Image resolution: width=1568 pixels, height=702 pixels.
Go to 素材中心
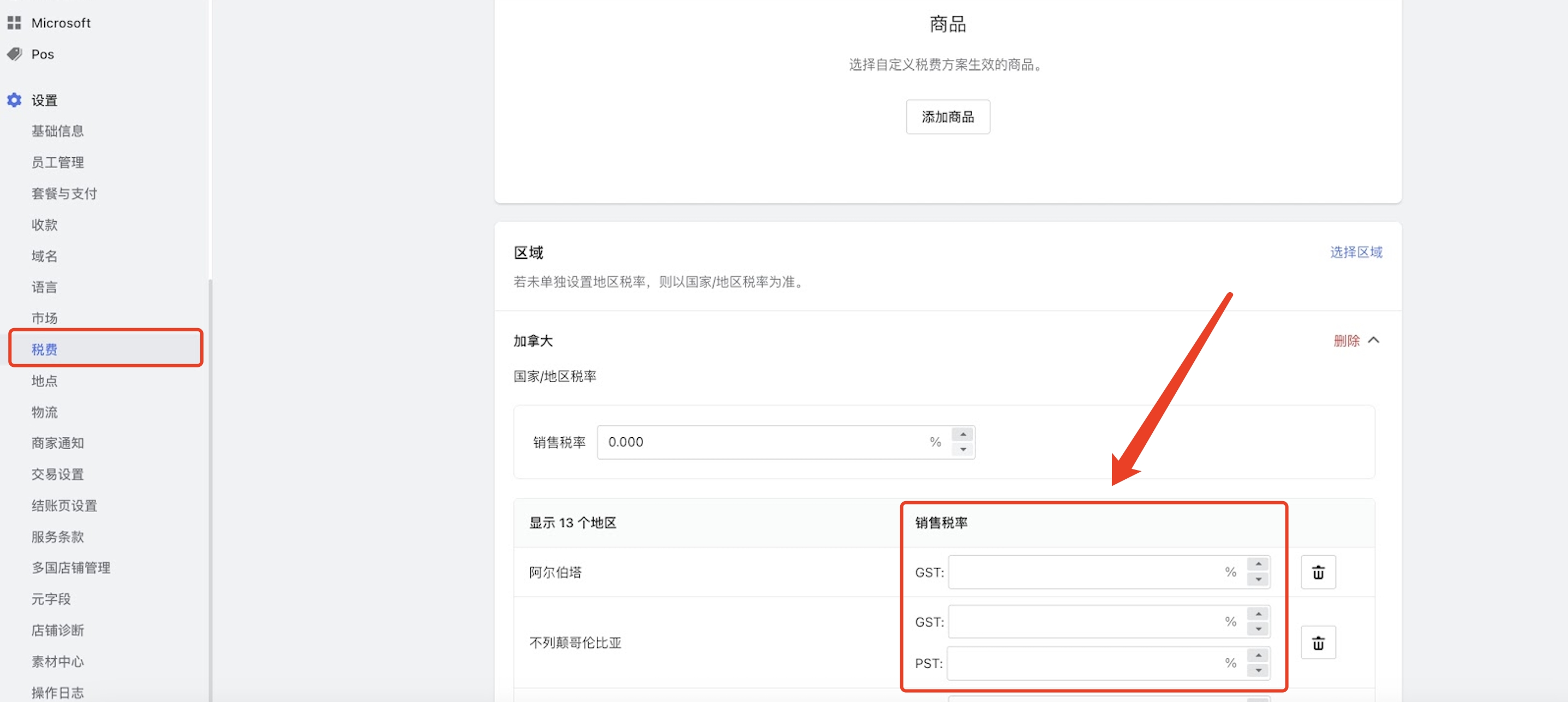pos(58,661)
